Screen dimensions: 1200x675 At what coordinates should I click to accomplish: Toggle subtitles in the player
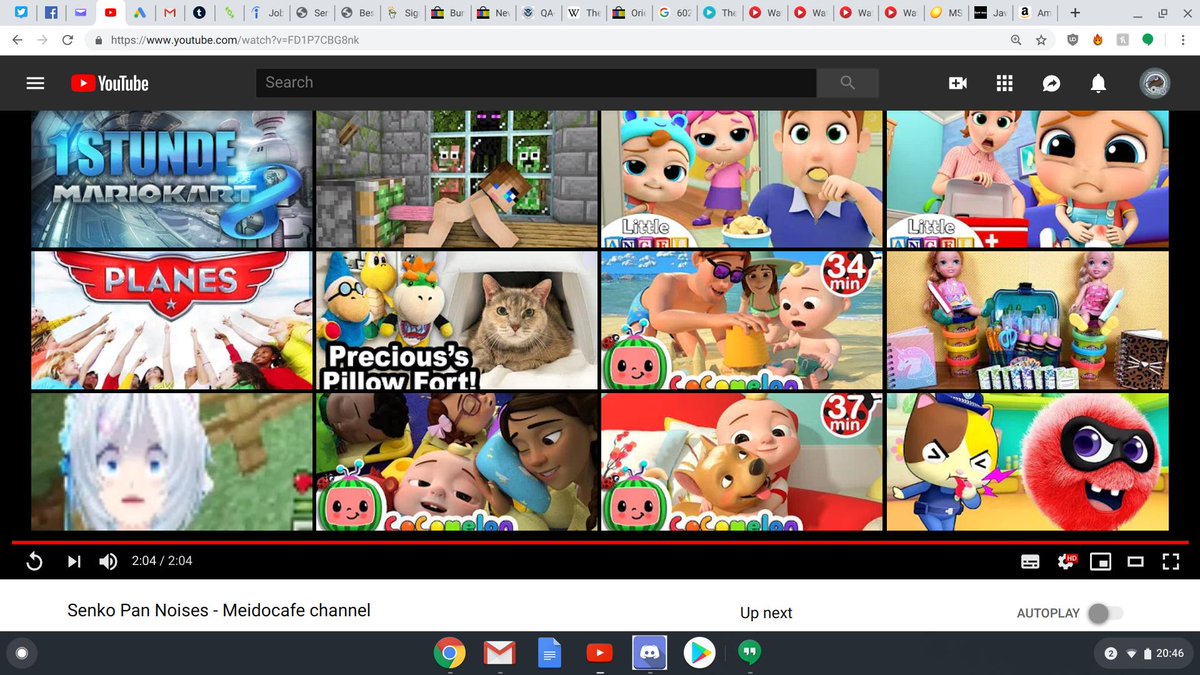pos(1030,562)
